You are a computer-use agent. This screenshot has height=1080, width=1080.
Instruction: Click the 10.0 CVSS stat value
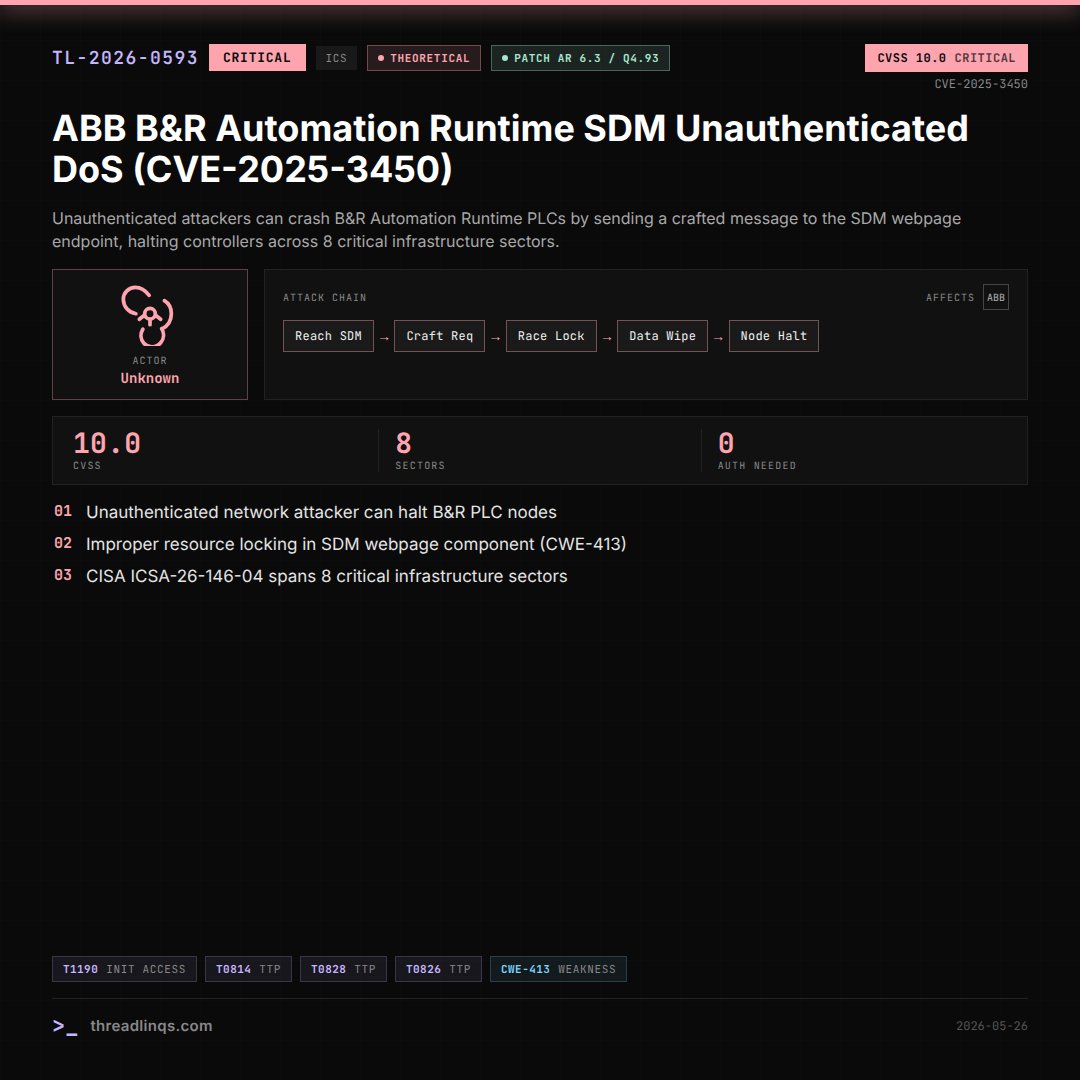click(107, 443)
